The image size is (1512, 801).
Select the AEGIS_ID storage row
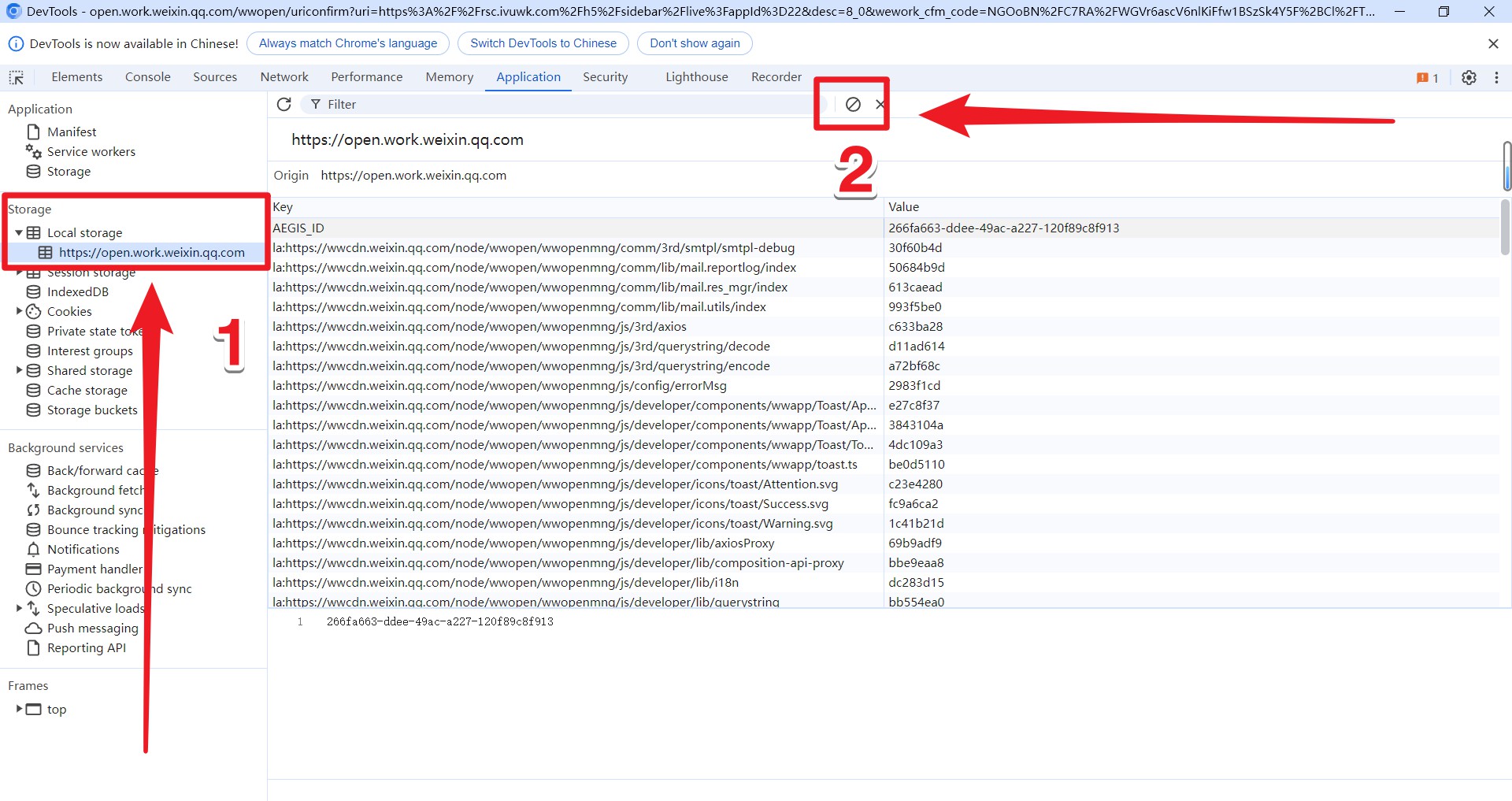point(884,228)
